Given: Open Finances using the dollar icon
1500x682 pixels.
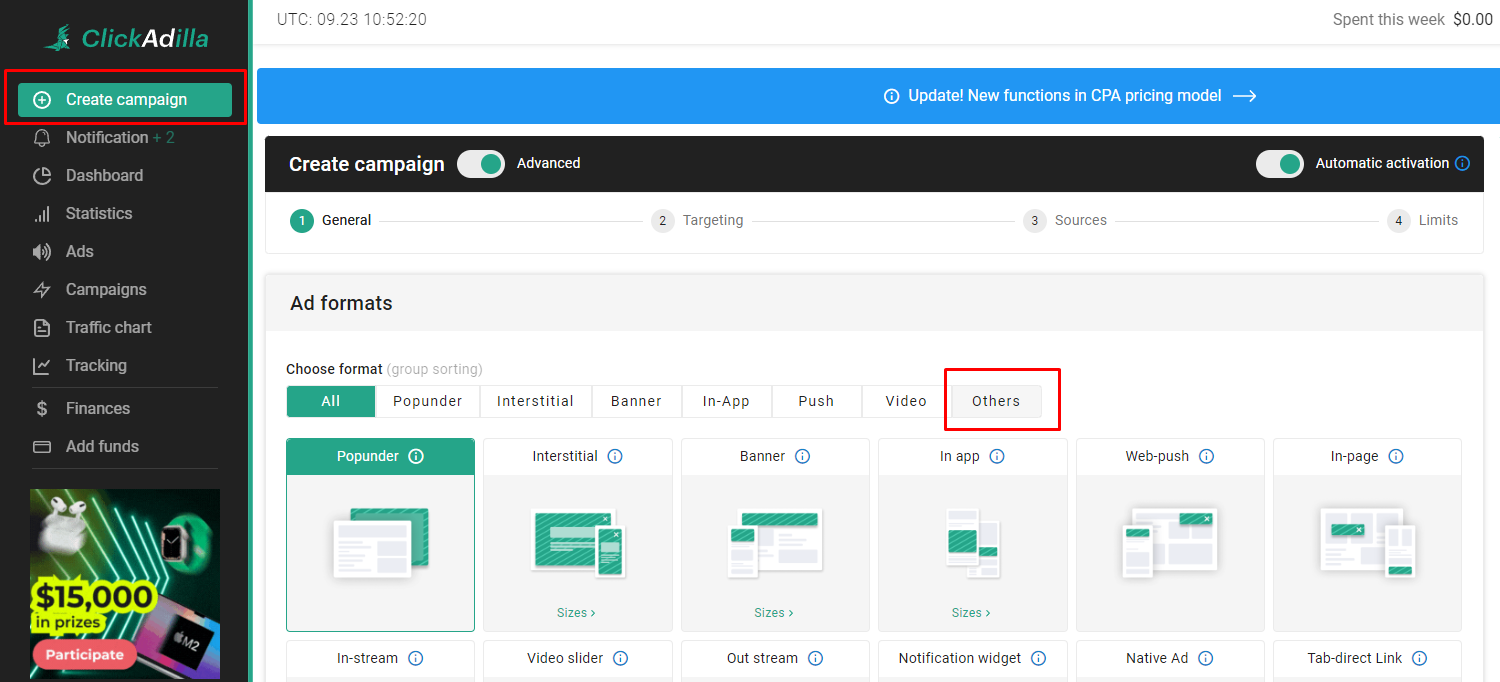Looking at the screenshot, I should click(42, 408).
